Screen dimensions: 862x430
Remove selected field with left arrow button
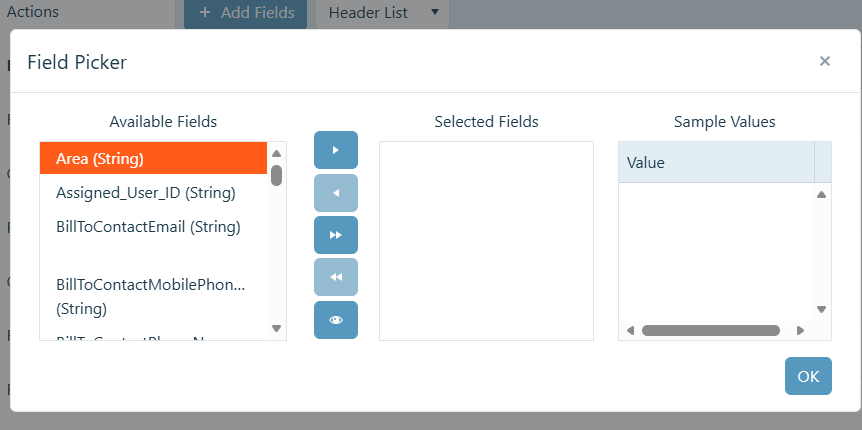[336, 193]
